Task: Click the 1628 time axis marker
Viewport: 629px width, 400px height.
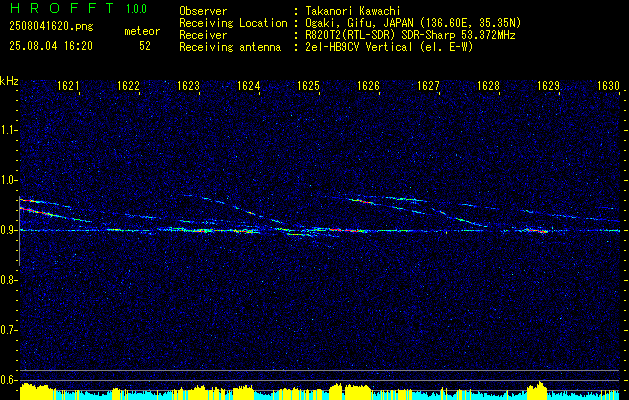Action: coord(489,86)
